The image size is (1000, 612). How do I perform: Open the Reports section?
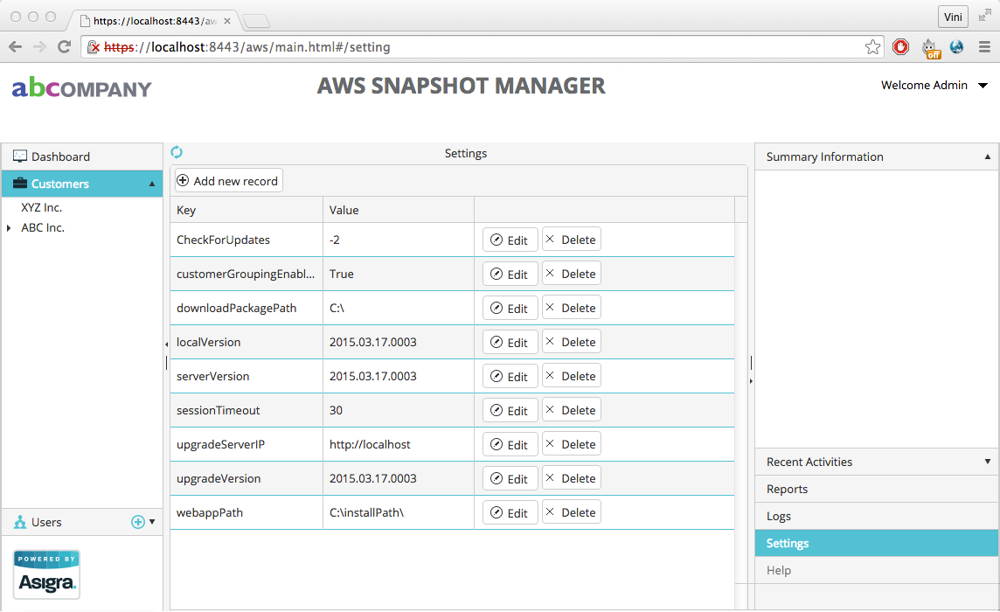coord(787,489)
